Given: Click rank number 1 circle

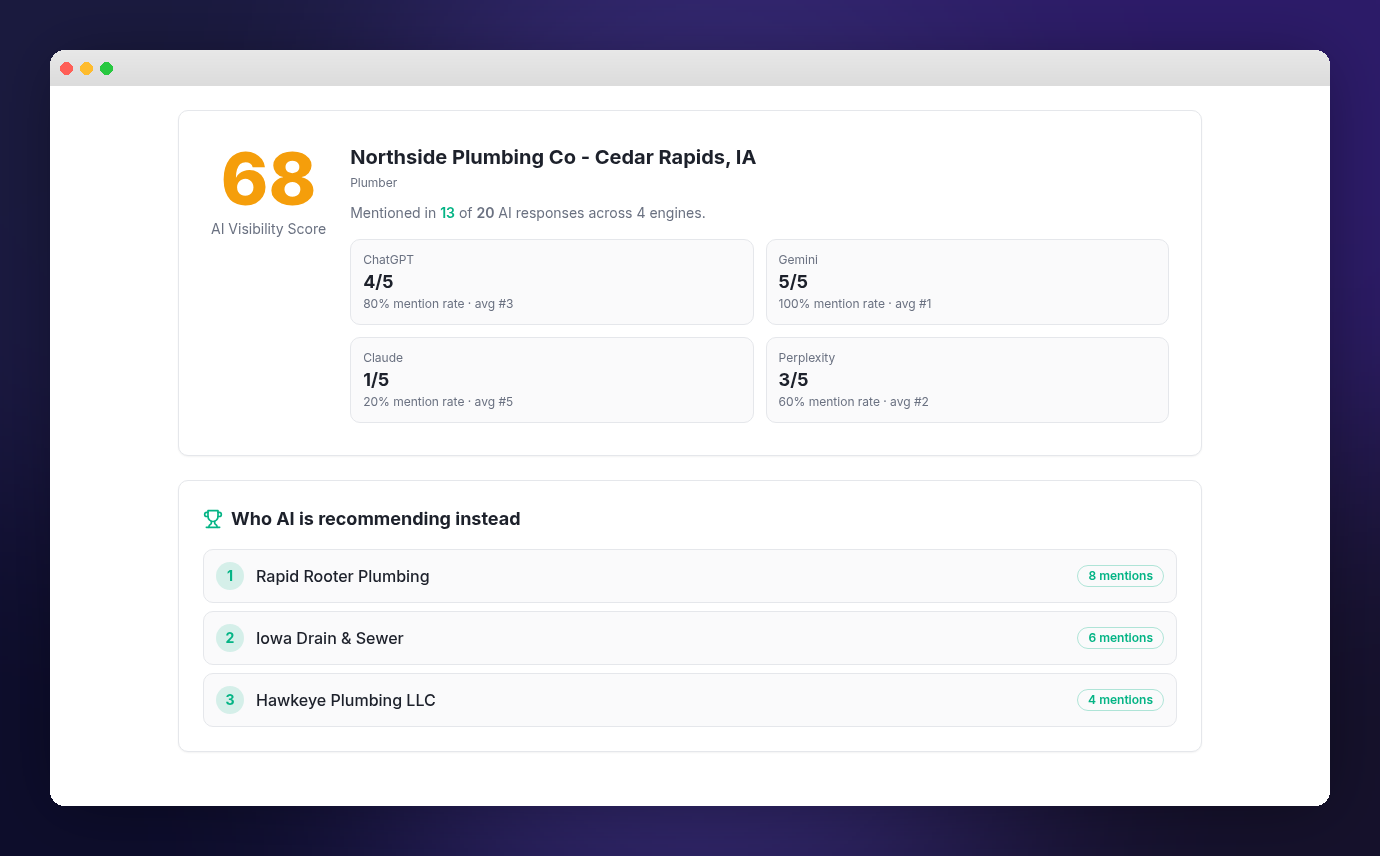Looking at the screenshot, I should pos(230,576).
